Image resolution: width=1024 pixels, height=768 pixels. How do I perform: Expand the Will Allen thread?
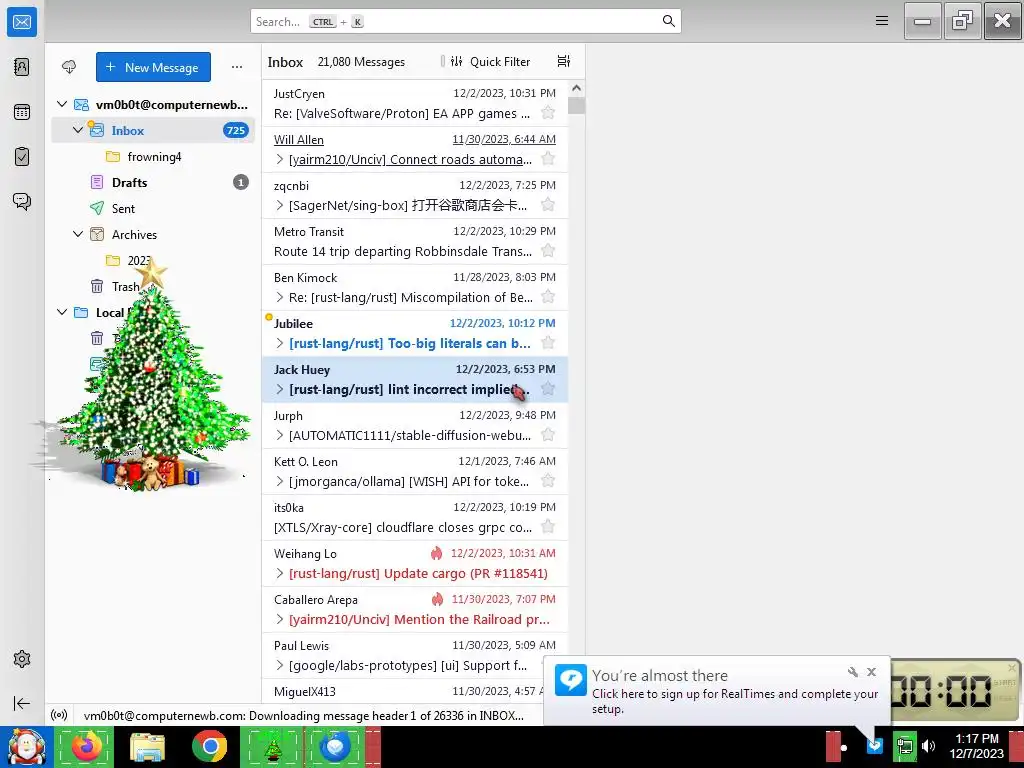click(280, 159)
